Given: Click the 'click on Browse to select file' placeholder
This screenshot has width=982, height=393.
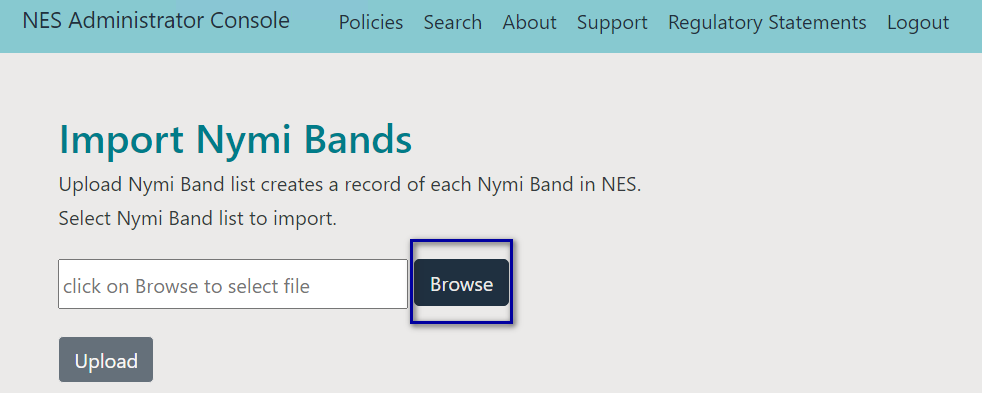Looking at the screenshot, I should (187, 286).
